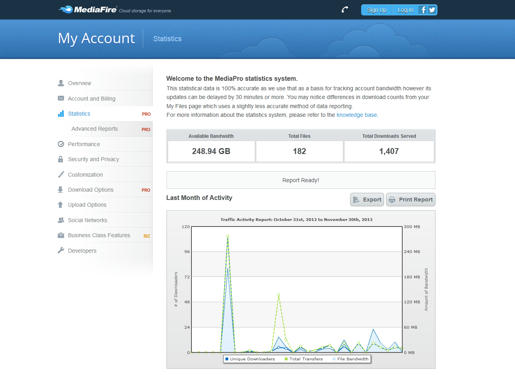Click the Developers wrench icon
515x375 pixels.
tap(61, 250)
